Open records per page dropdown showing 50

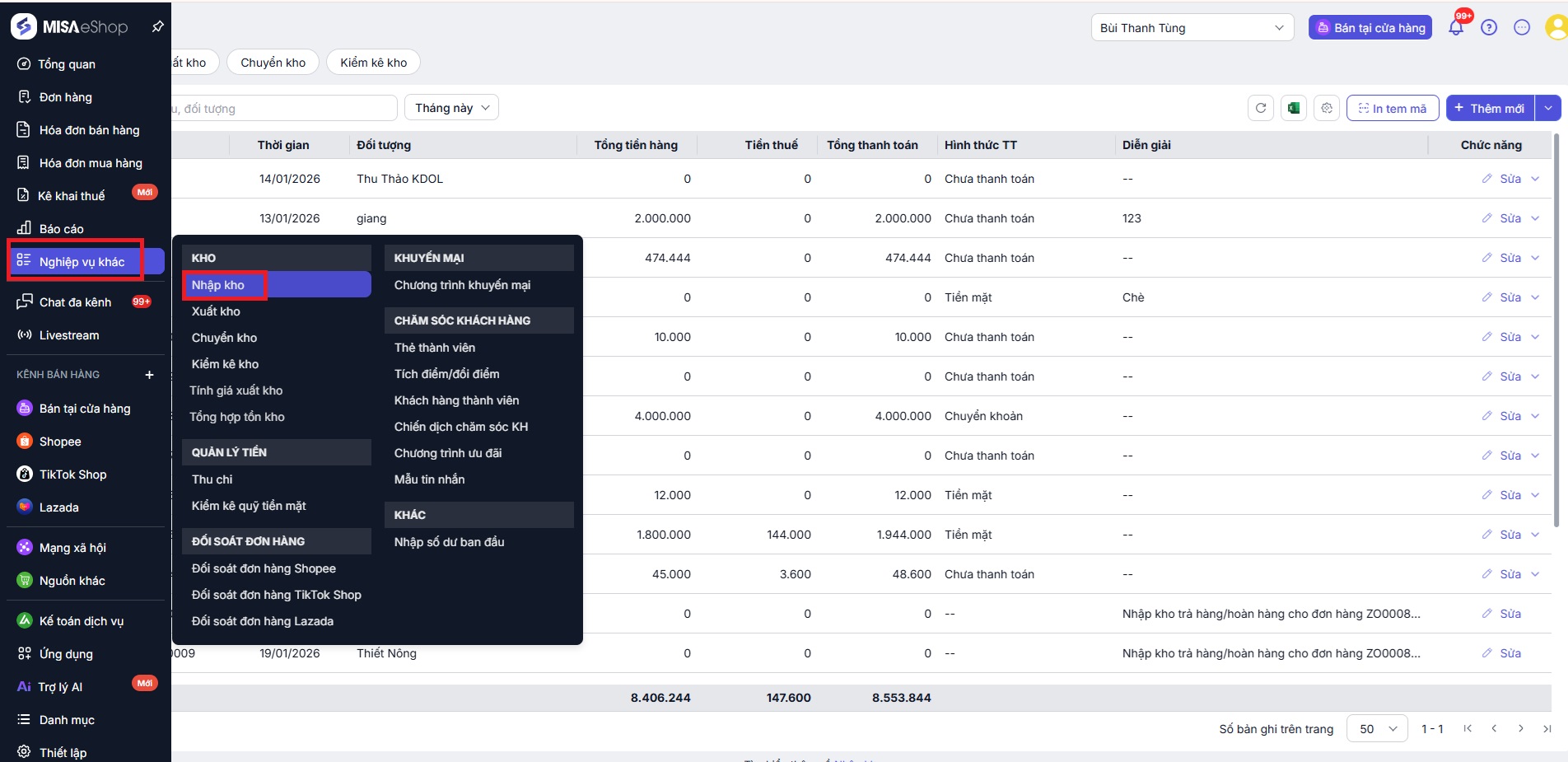(1377, 729)
